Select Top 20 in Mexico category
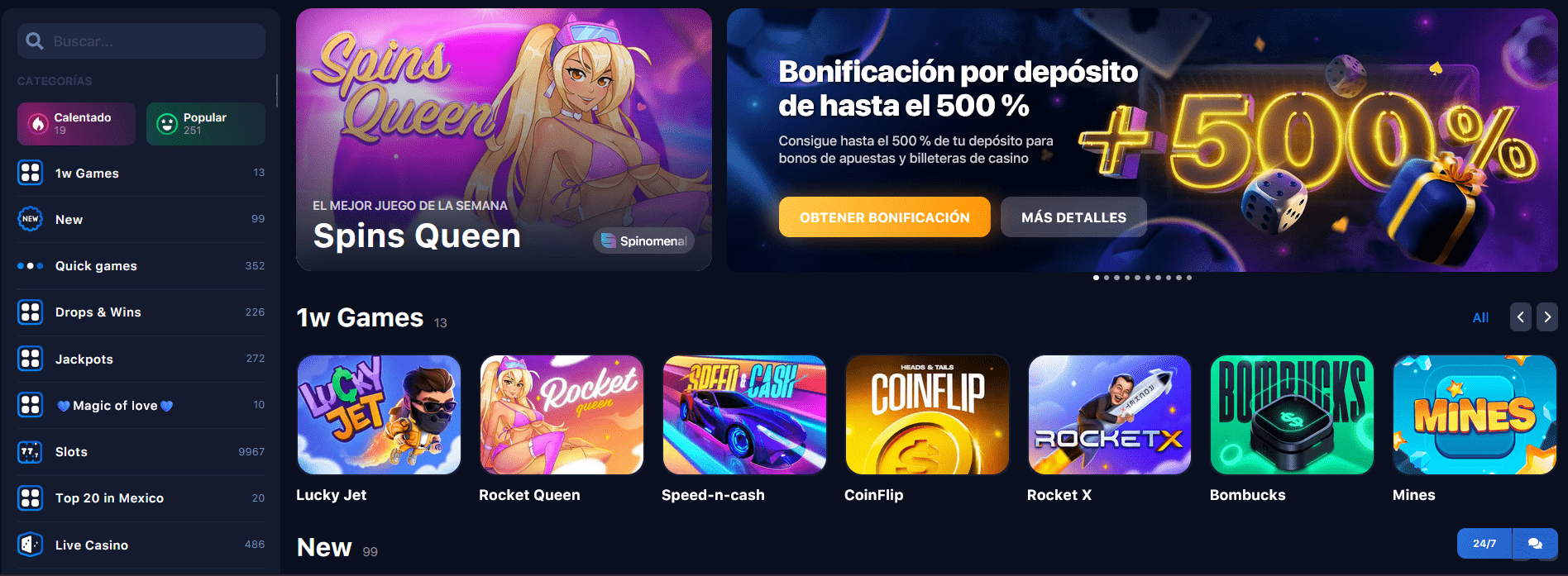The height and width of the screenshot is (576, 1568). click(x=141, y=498)
